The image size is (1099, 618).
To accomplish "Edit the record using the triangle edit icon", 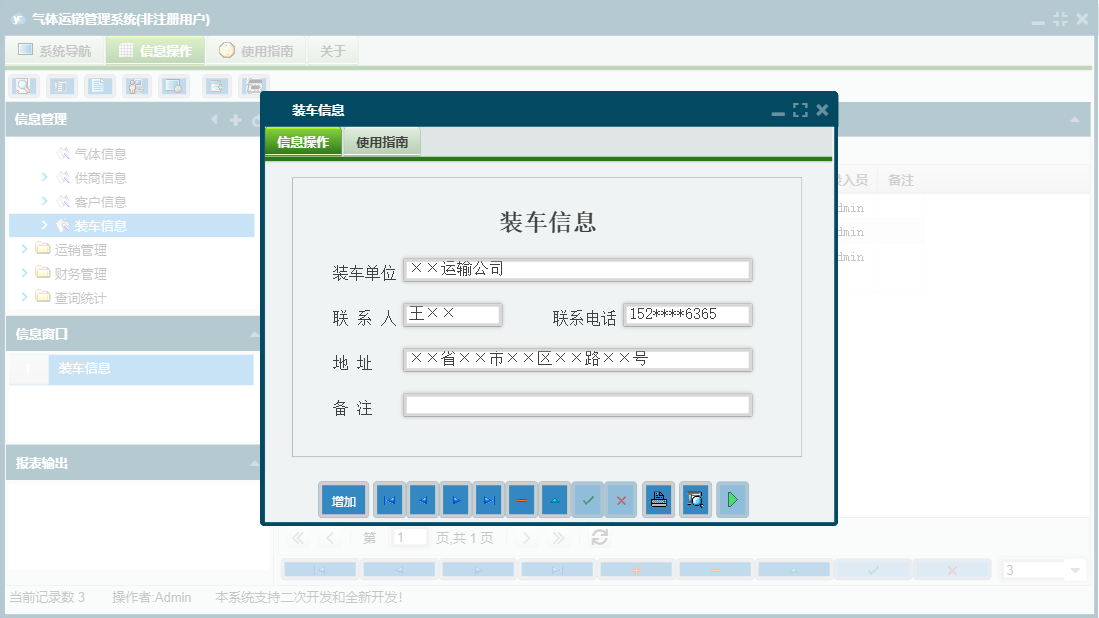I will click(554, 499).
